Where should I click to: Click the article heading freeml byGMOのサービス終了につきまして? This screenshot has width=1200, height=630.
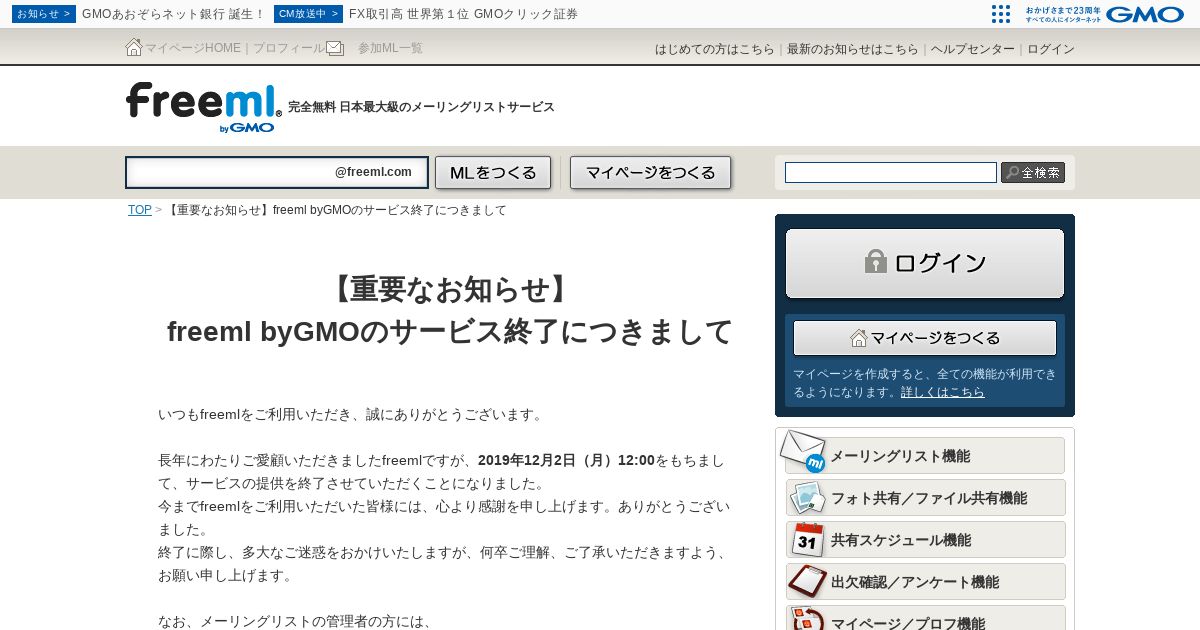pos(450,331)
